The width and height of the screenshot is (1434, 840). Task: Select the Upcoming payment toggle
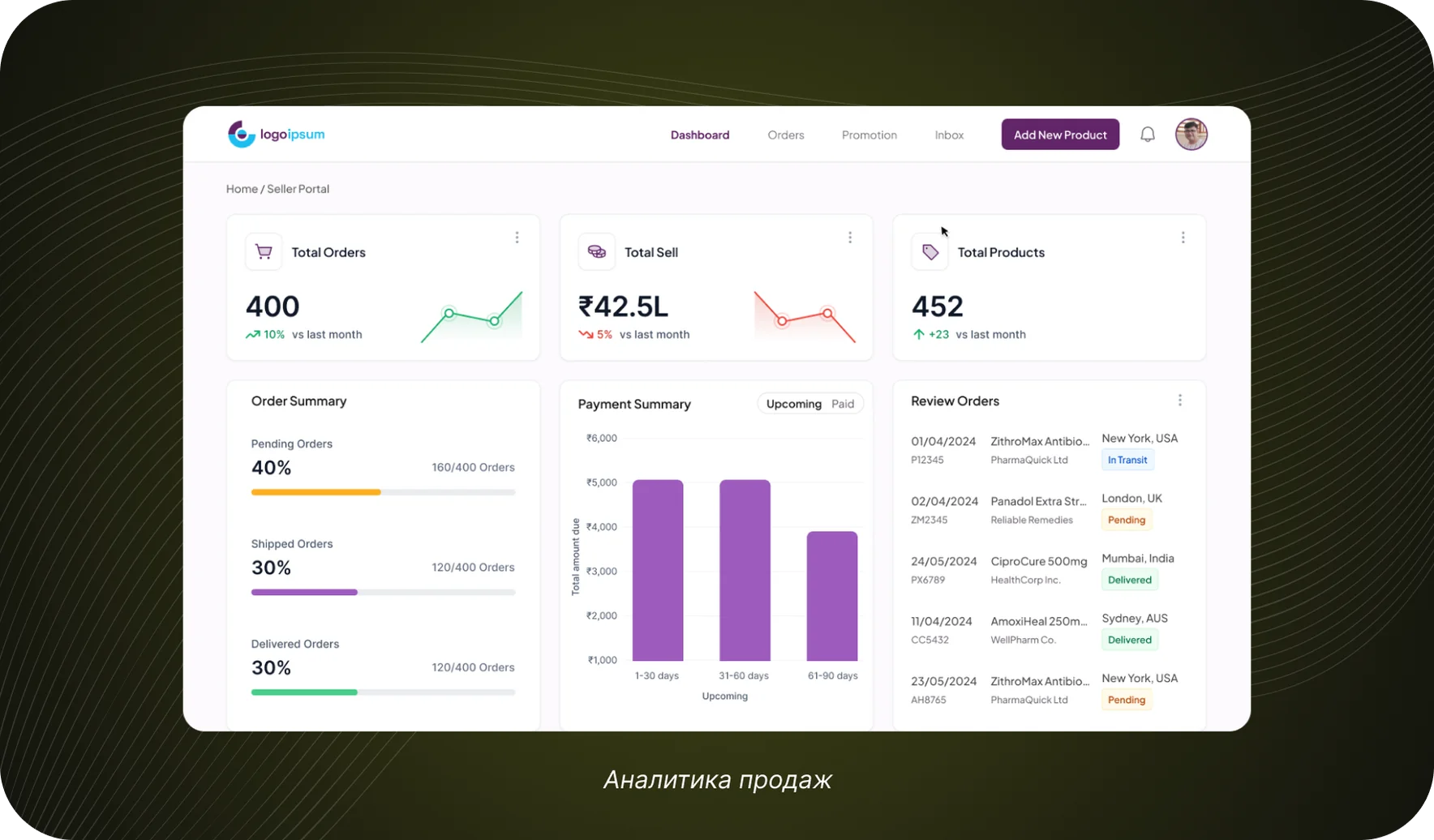[794, 404]
